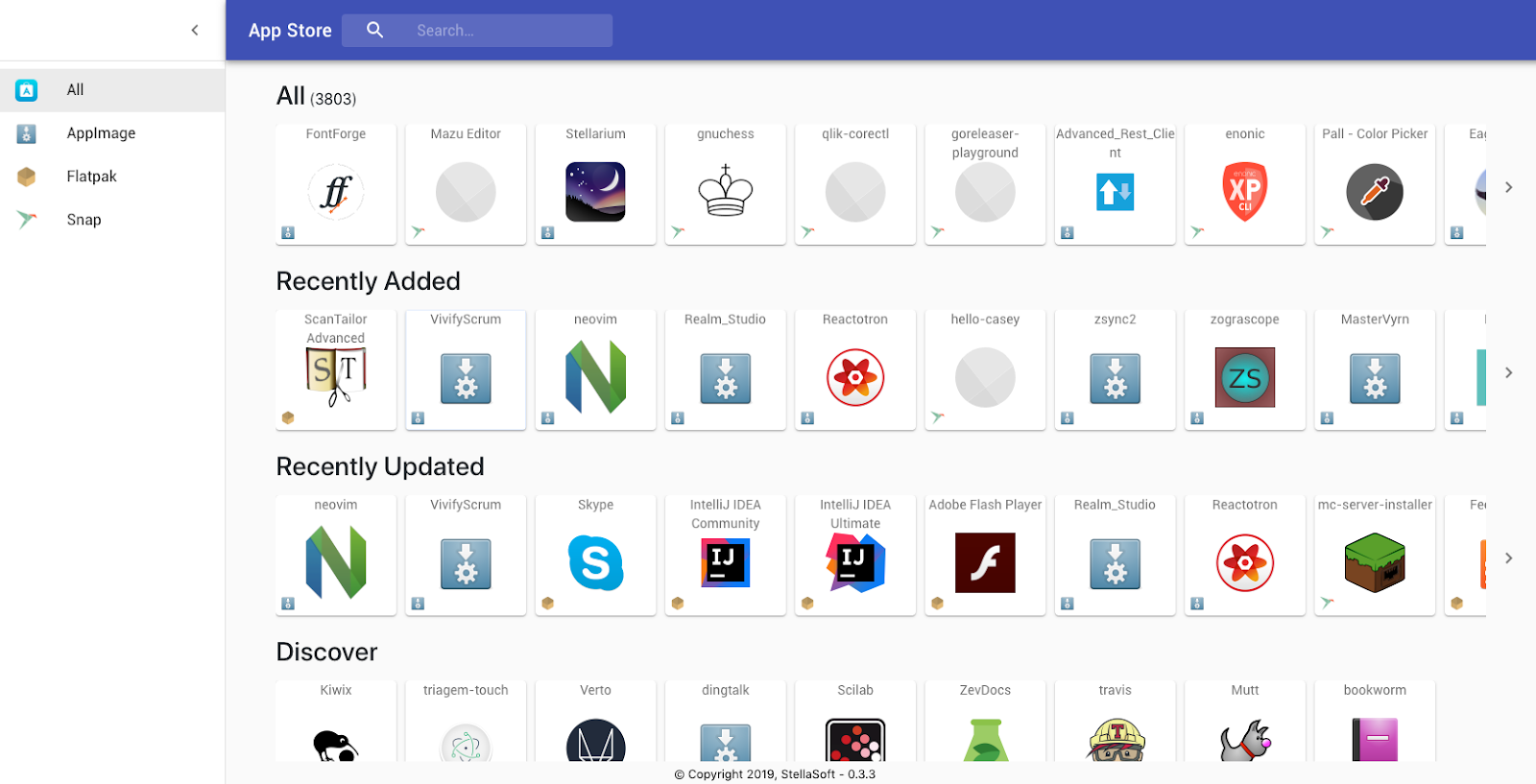Open mc-server-installer block icon

click(x=1375, y=562)
